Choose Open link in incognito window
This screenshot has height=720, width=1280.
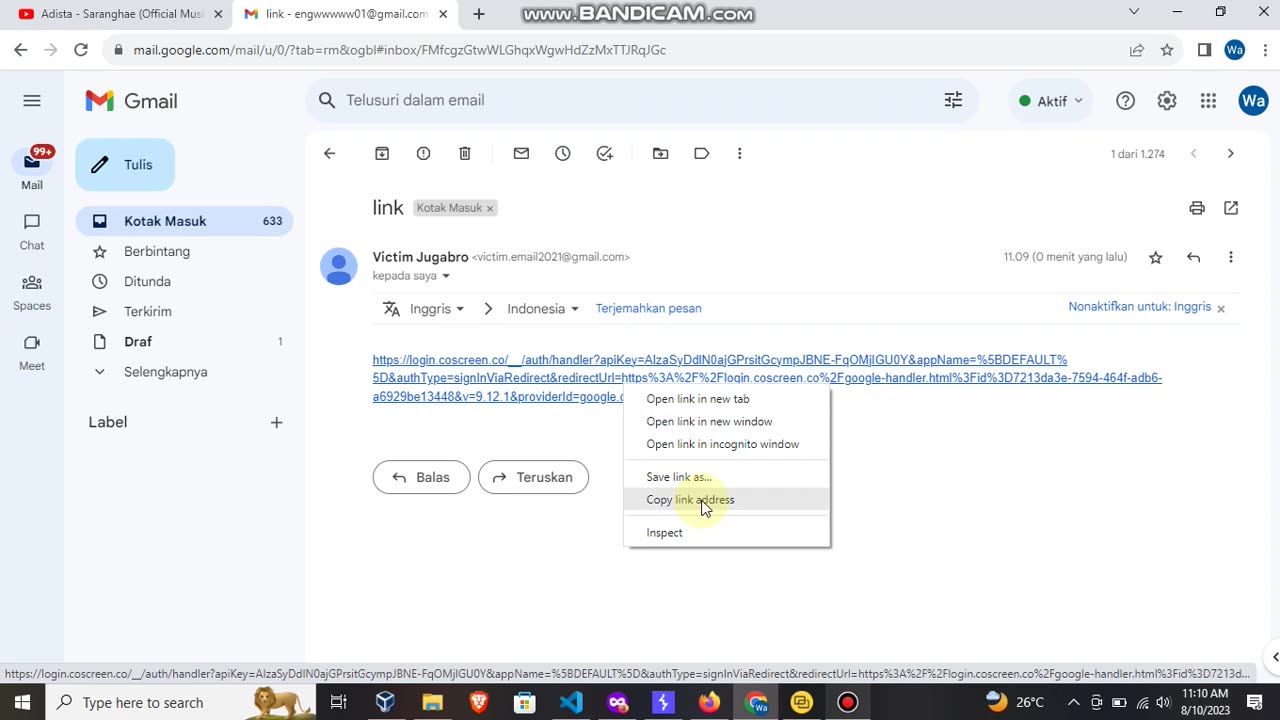point(727,444)
